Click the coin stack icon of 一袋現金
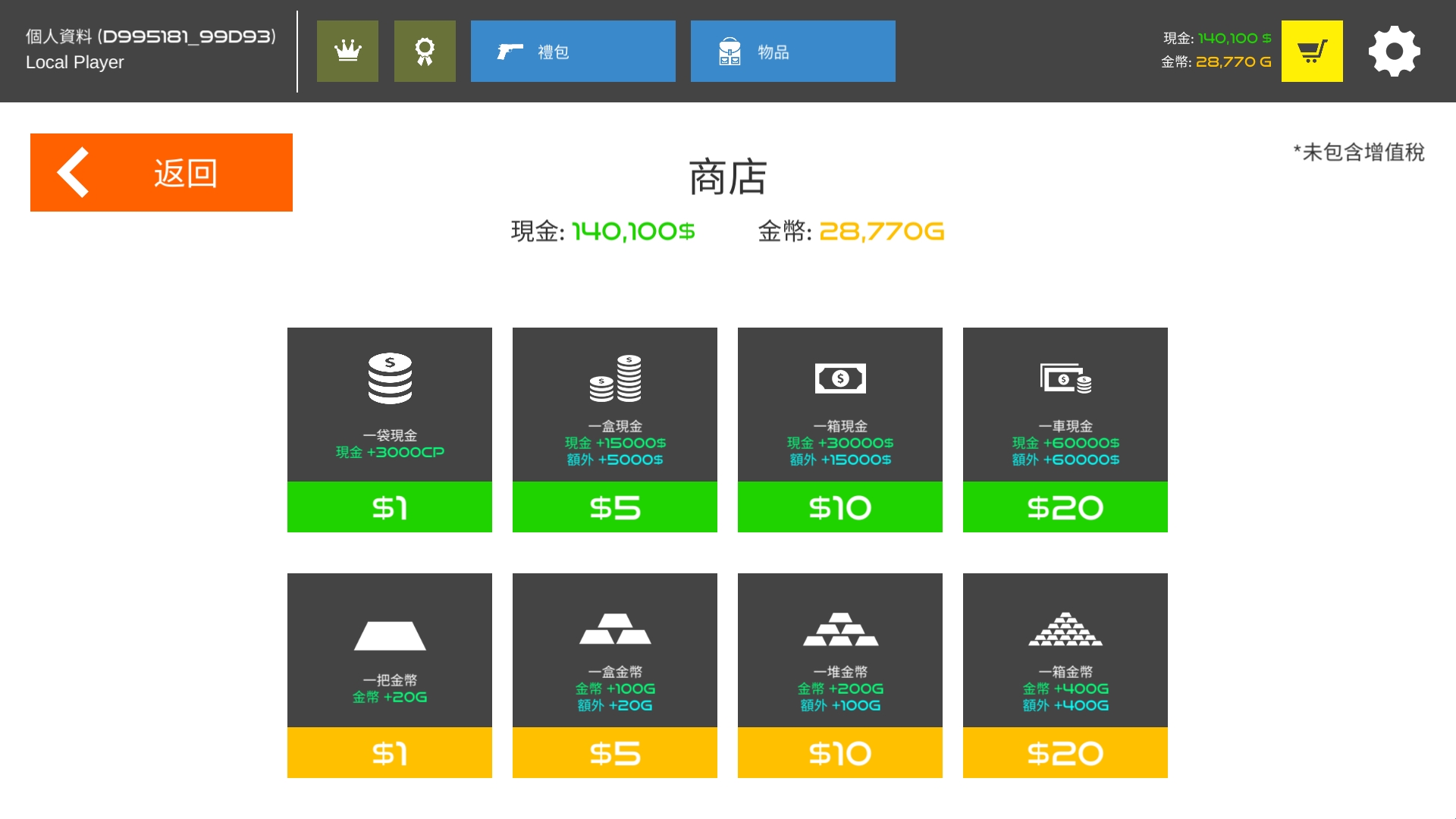The height and width of the screenshot is (819, 1456). point(390,378)
